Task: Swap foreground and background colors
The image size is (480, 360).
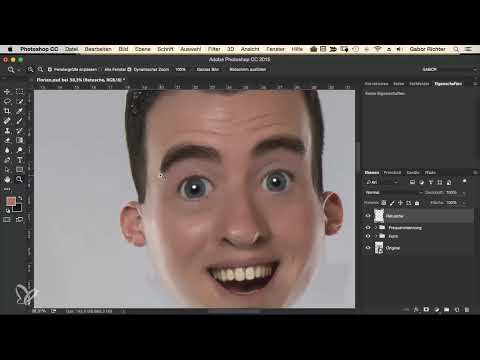Action: (20, 198)
